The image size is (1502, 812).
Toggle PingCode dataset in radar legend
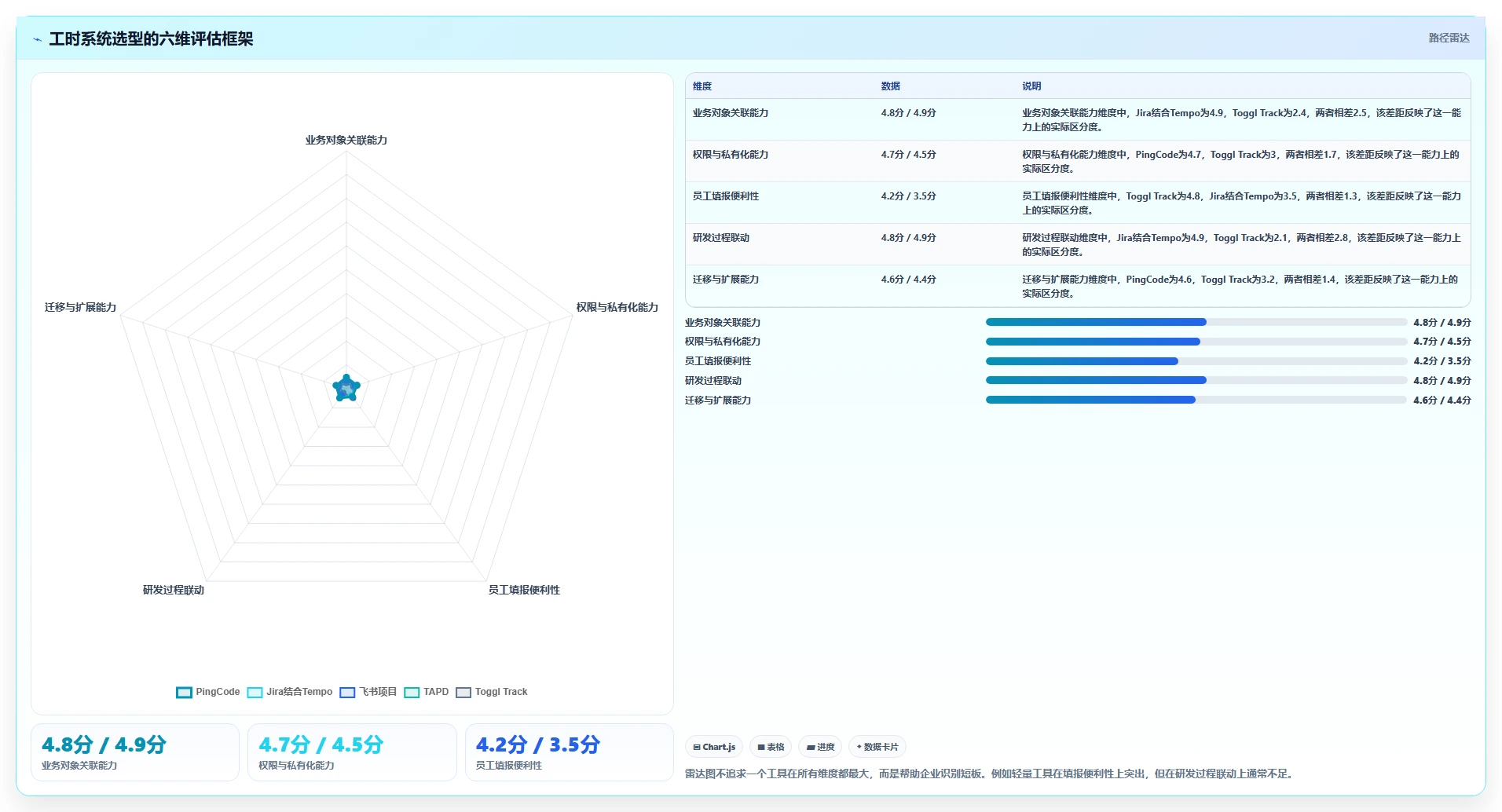[x=208, y=692]
